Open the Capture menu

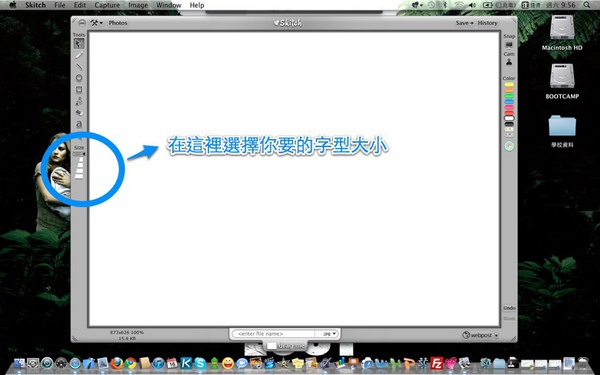(107, 5)
